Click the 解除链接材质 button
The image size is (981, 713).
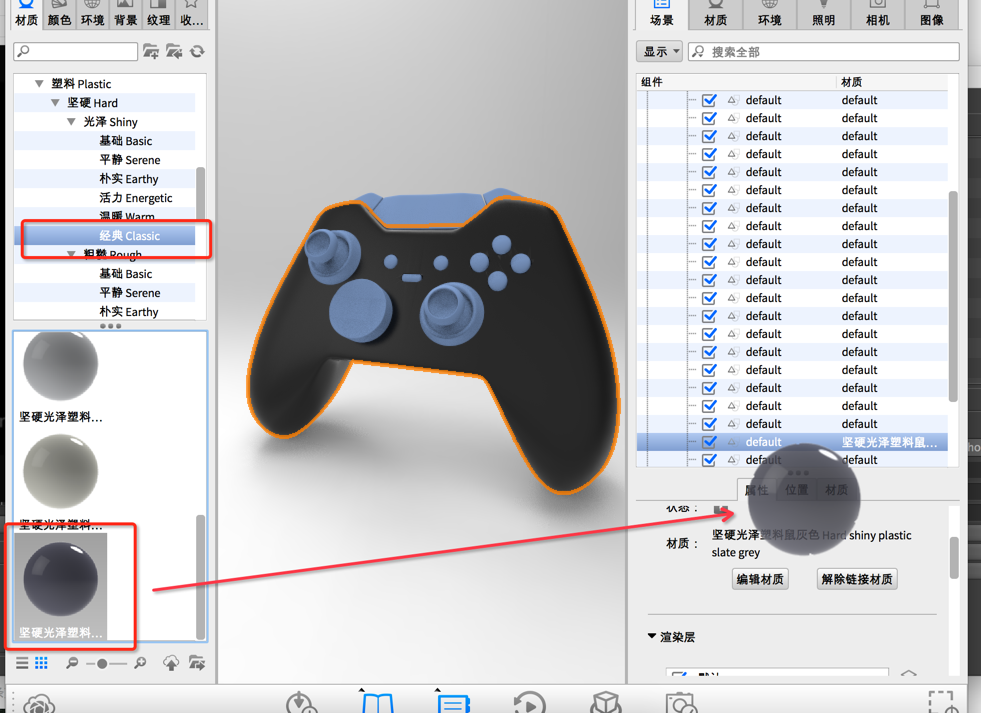(857, 579)
